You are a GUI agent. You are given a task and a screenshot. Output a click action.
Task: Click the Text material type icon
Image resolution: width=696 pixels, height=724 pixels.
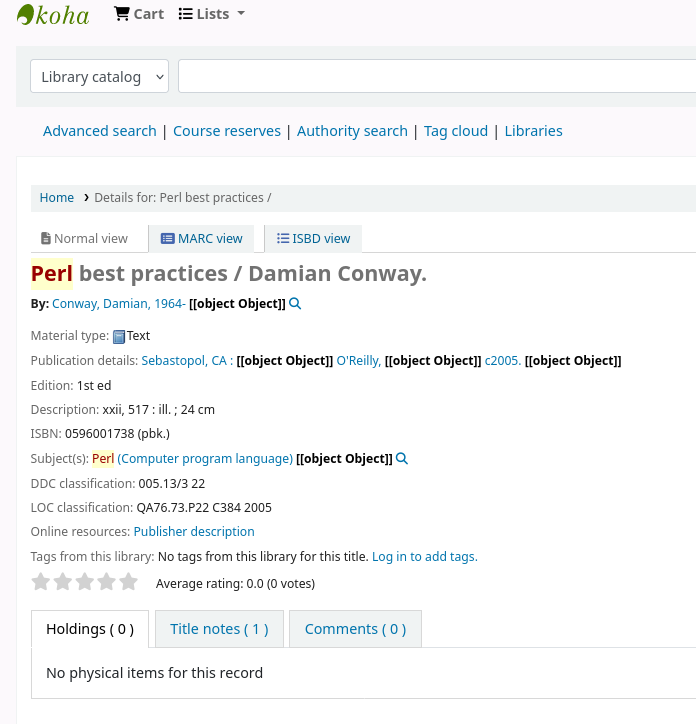[119, 337]
